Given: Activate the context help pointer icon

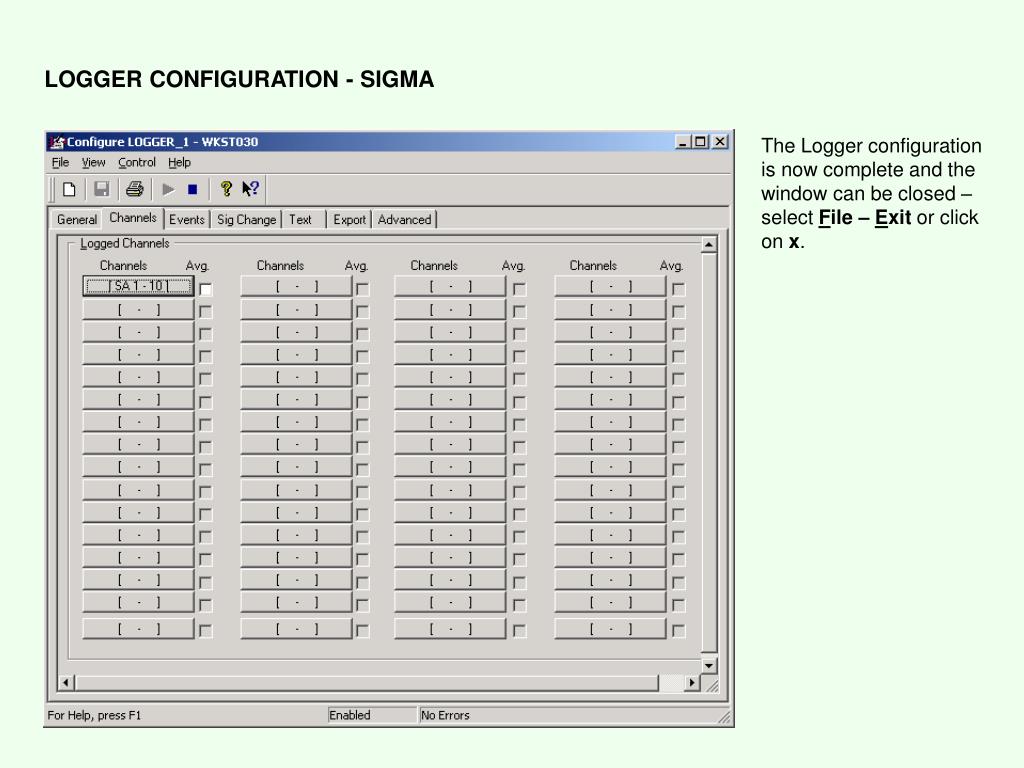Looking at the screenshot, I should click(251, 189).
